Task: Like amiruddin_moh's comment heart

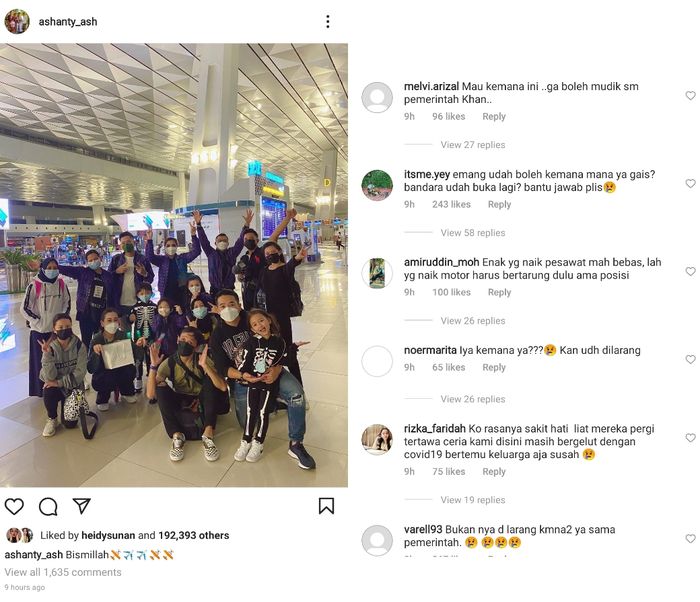Action: click(691, 272)
